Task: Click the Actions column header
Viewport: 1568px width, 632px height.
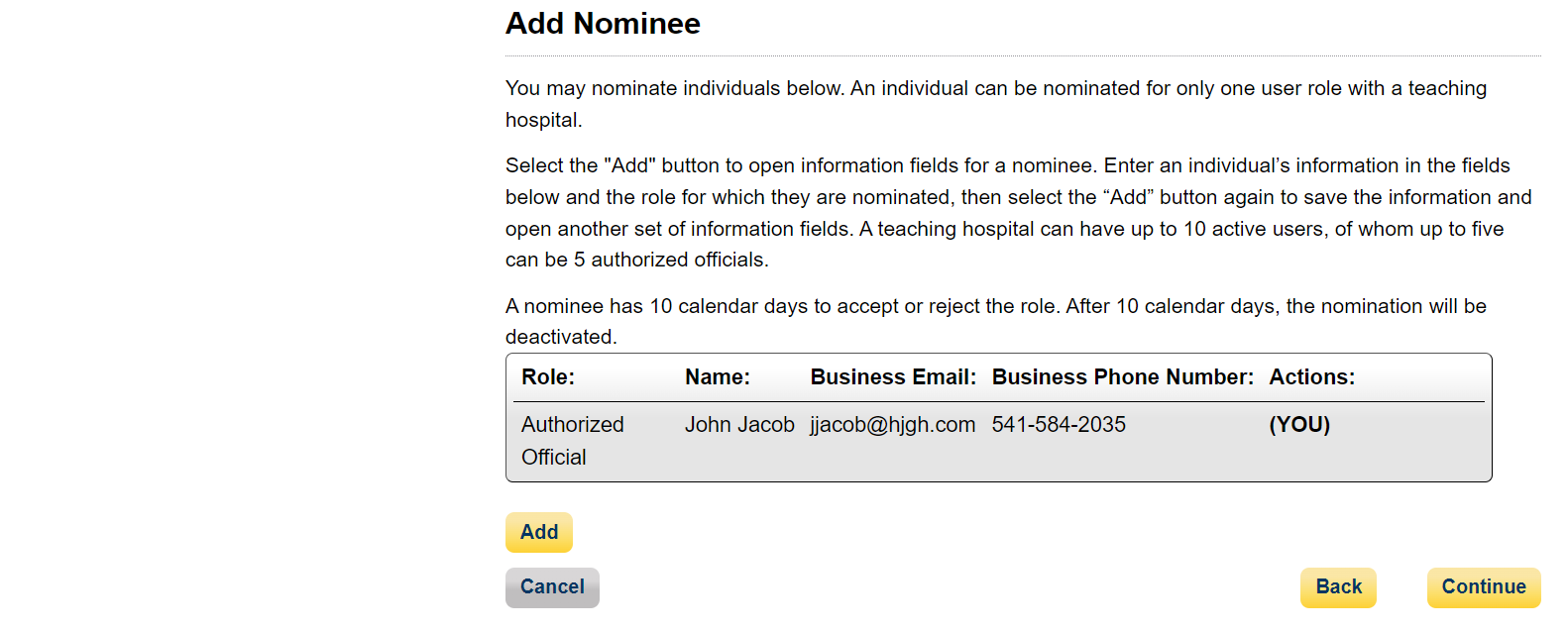Action: click(1311, 377)
